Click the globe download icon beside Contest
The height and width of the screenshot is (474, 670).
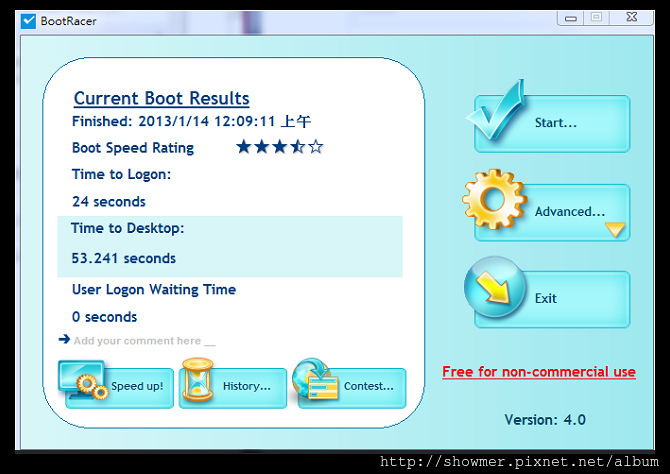(315, 379)
